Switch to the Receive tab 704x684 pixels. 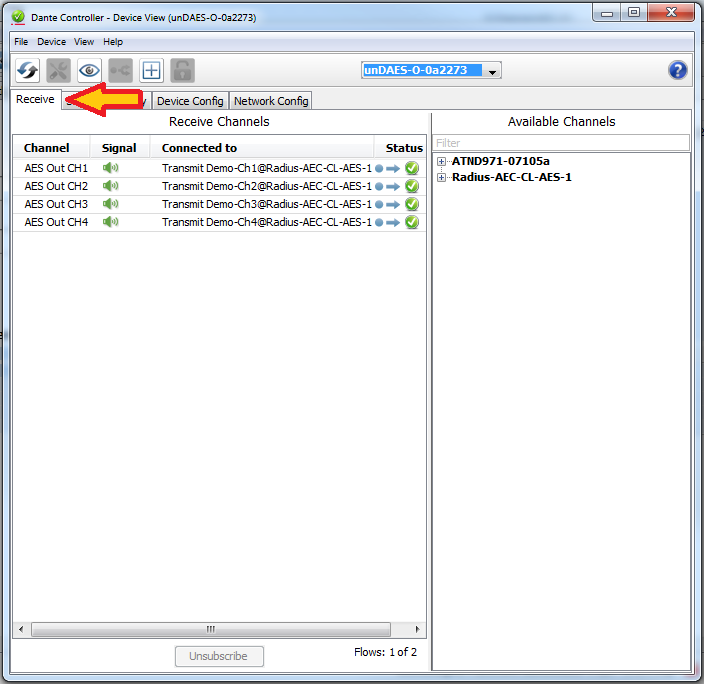point(35,99)
